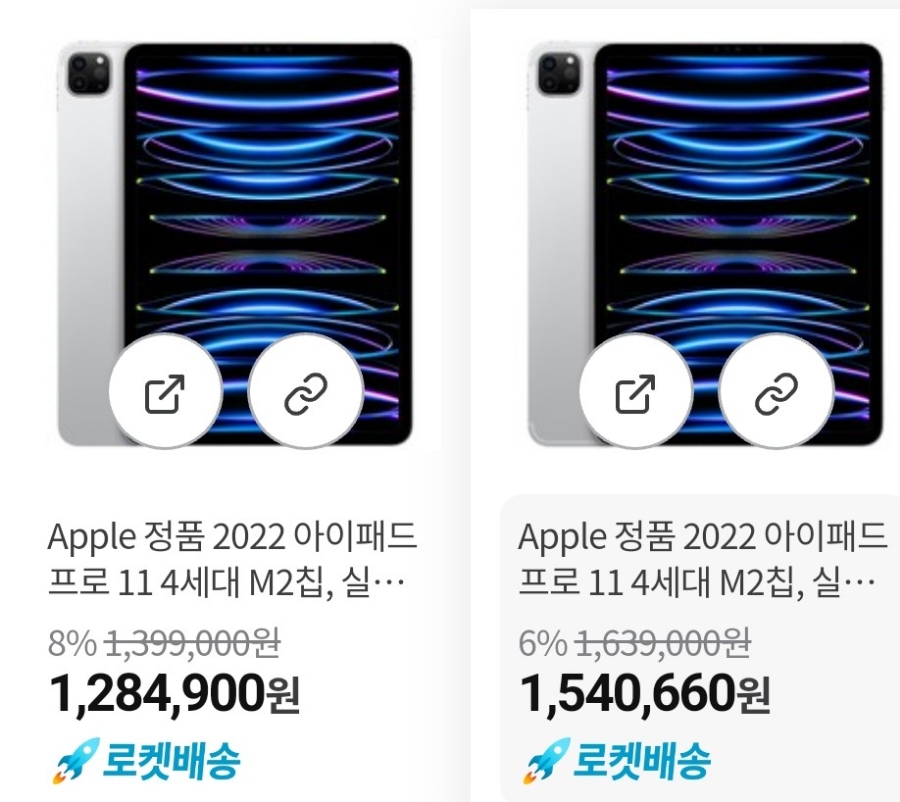Click the right iPad's rear camera module
The image size is (900, 802).
[558, 73]
